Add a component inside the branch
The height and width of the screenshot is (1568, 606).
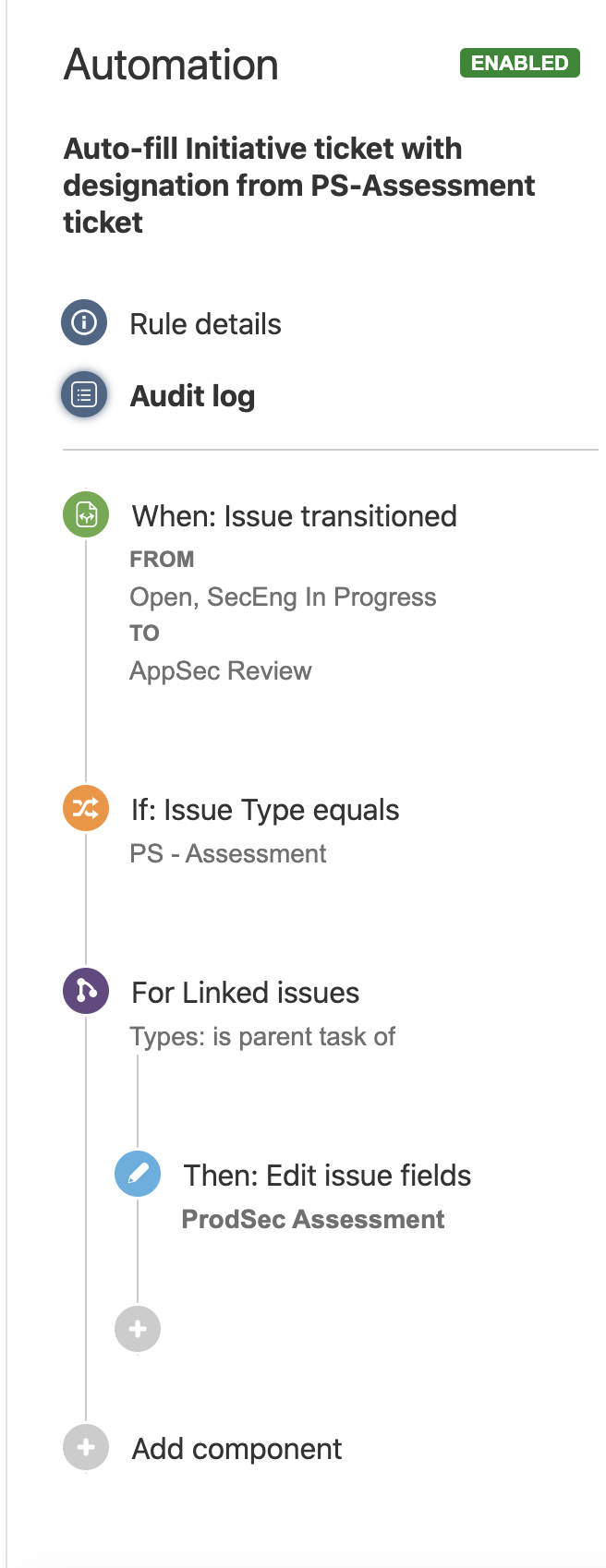click(138, 1329)
